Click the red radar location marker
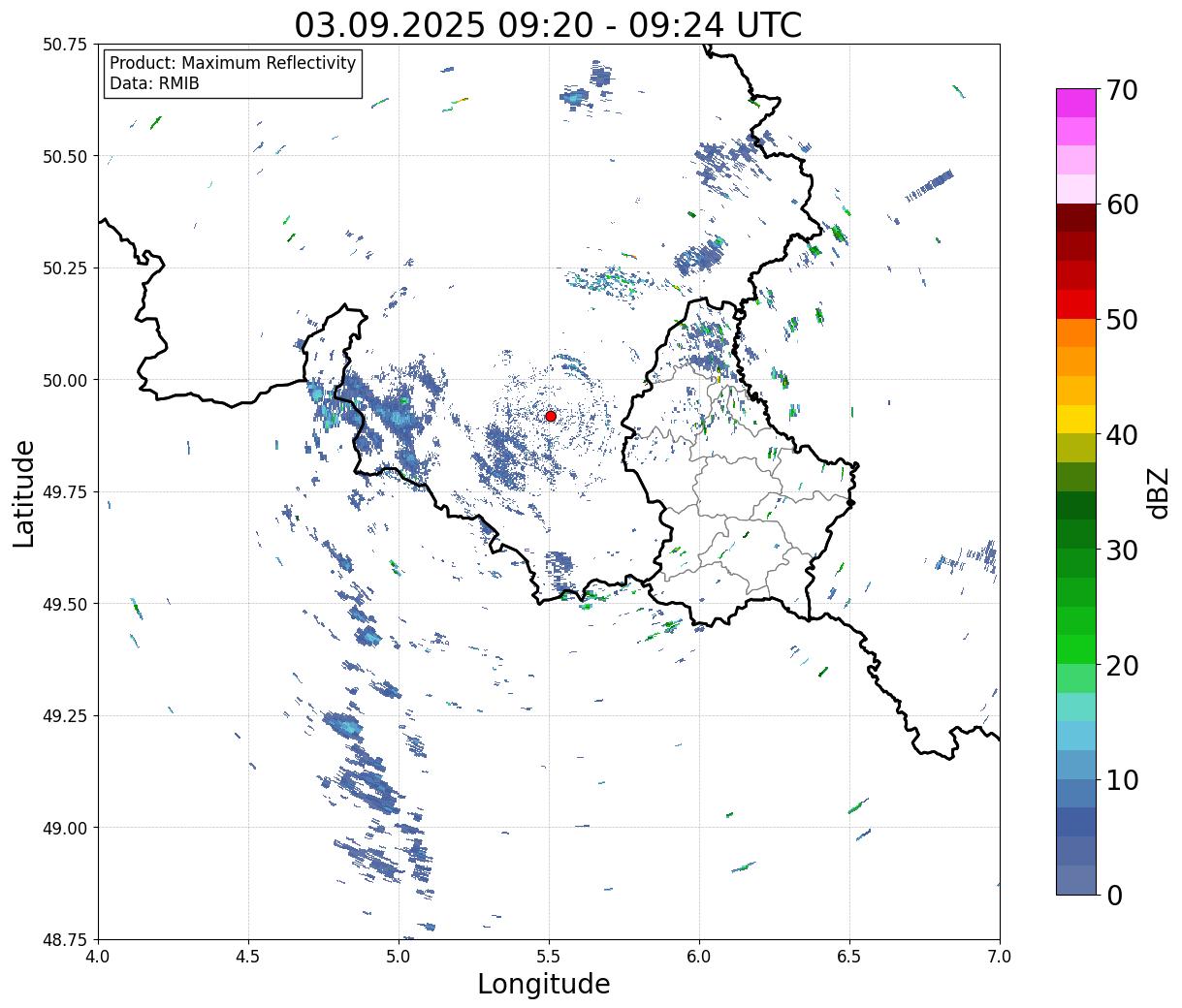This screenshot has height=1008, width=1182. (550, 416)
